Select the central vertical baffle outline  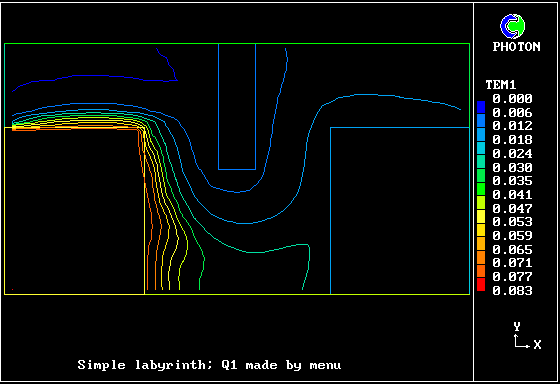pyautogui.click(x=237, y=106)
